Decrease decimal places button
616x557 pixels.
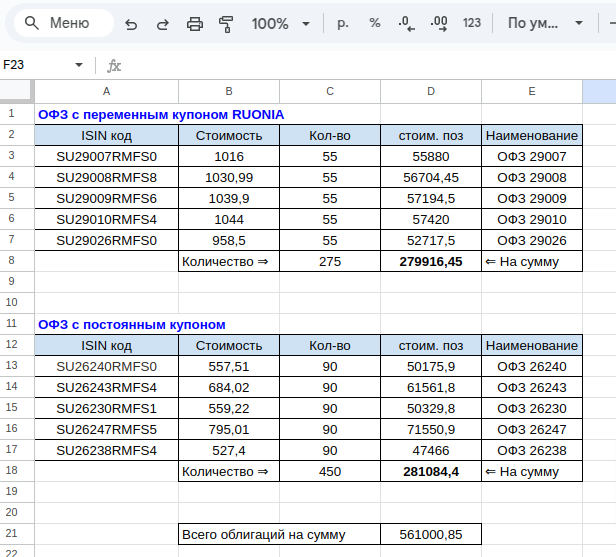pos(406,23)
